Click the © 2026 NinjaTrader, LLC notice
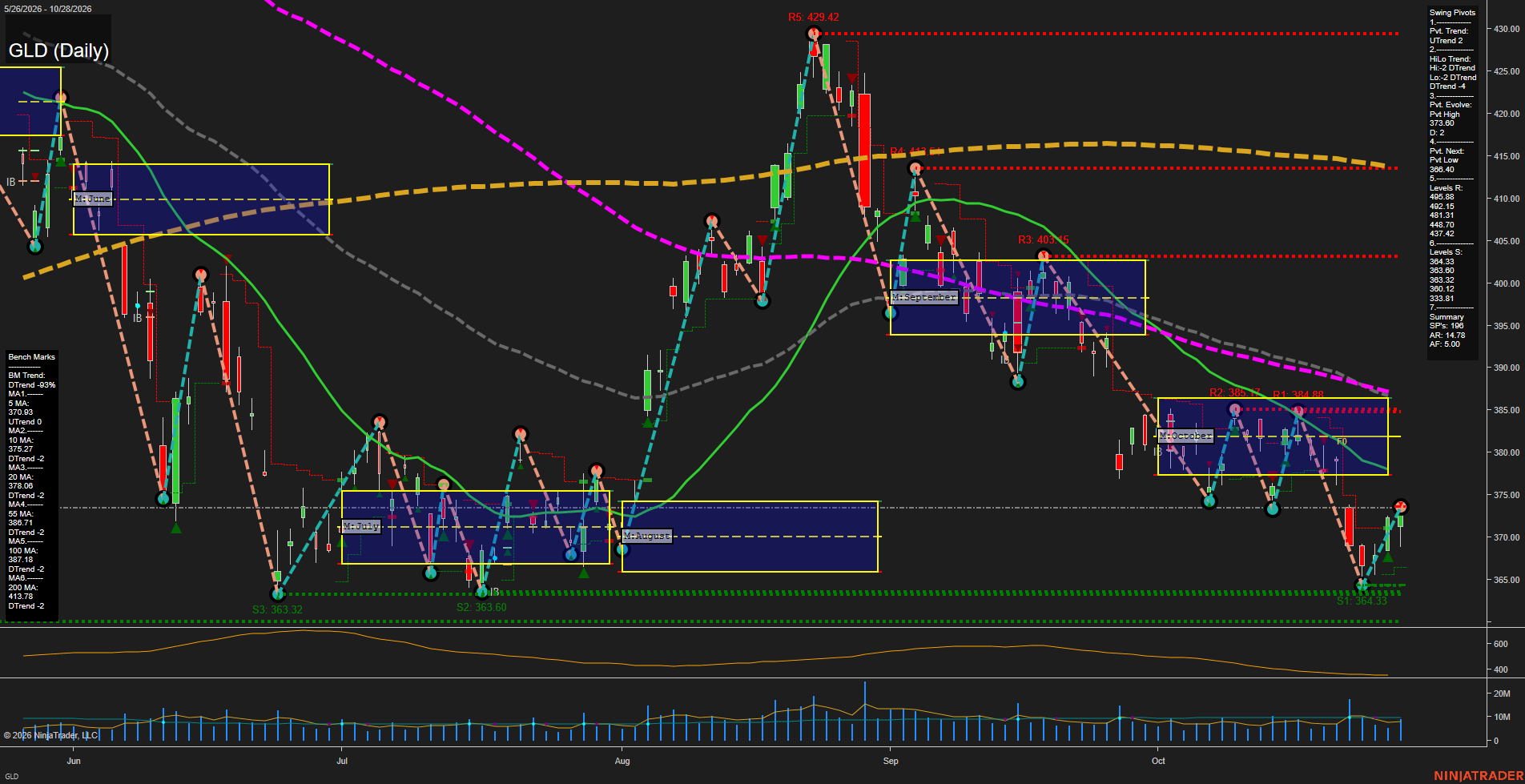 click(x=50, y=735)
